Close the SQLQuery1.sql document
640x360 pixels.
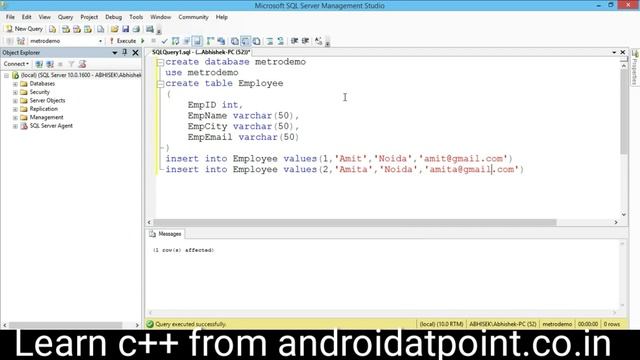[623, 52]
